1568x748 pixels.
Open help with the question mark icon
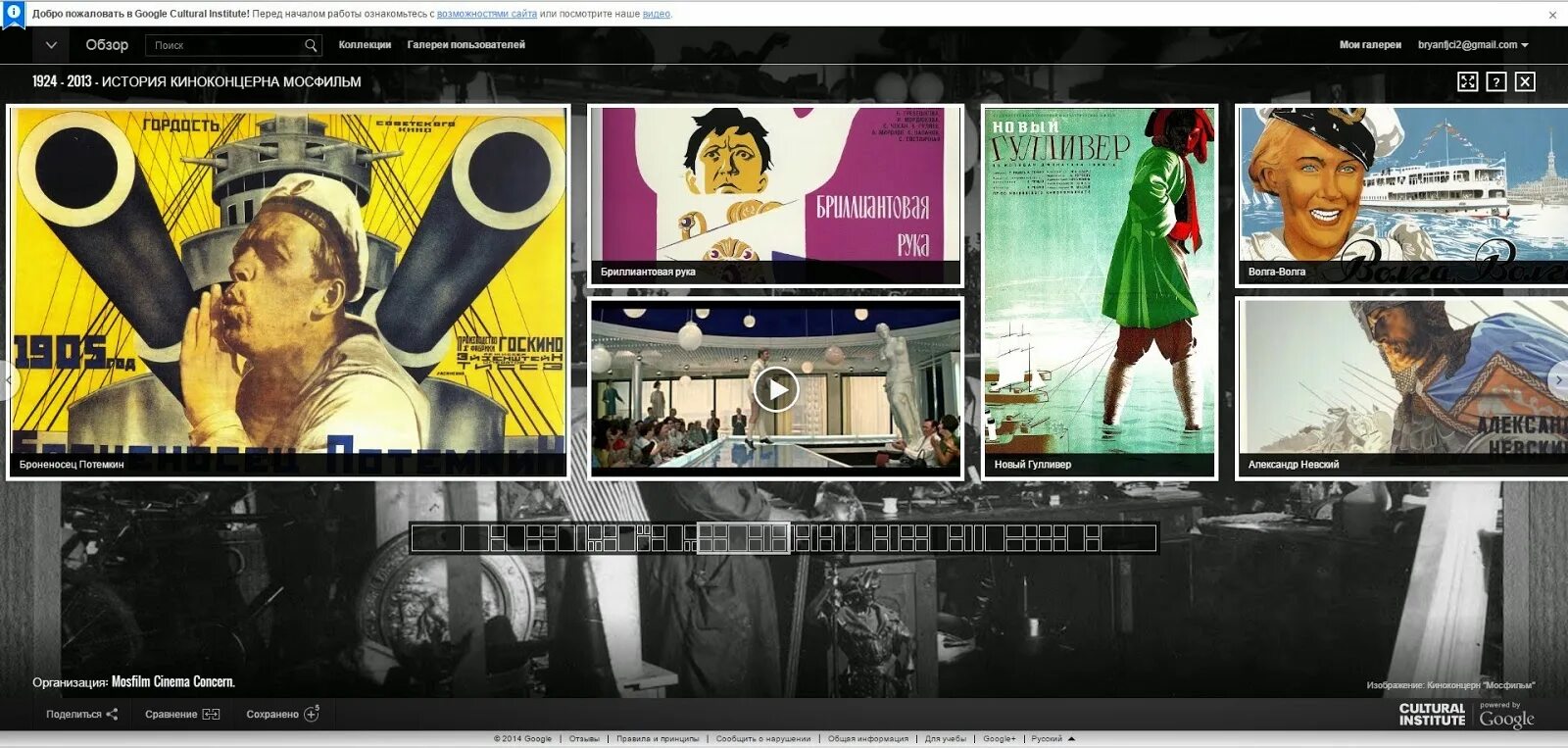pos(1495,81)
